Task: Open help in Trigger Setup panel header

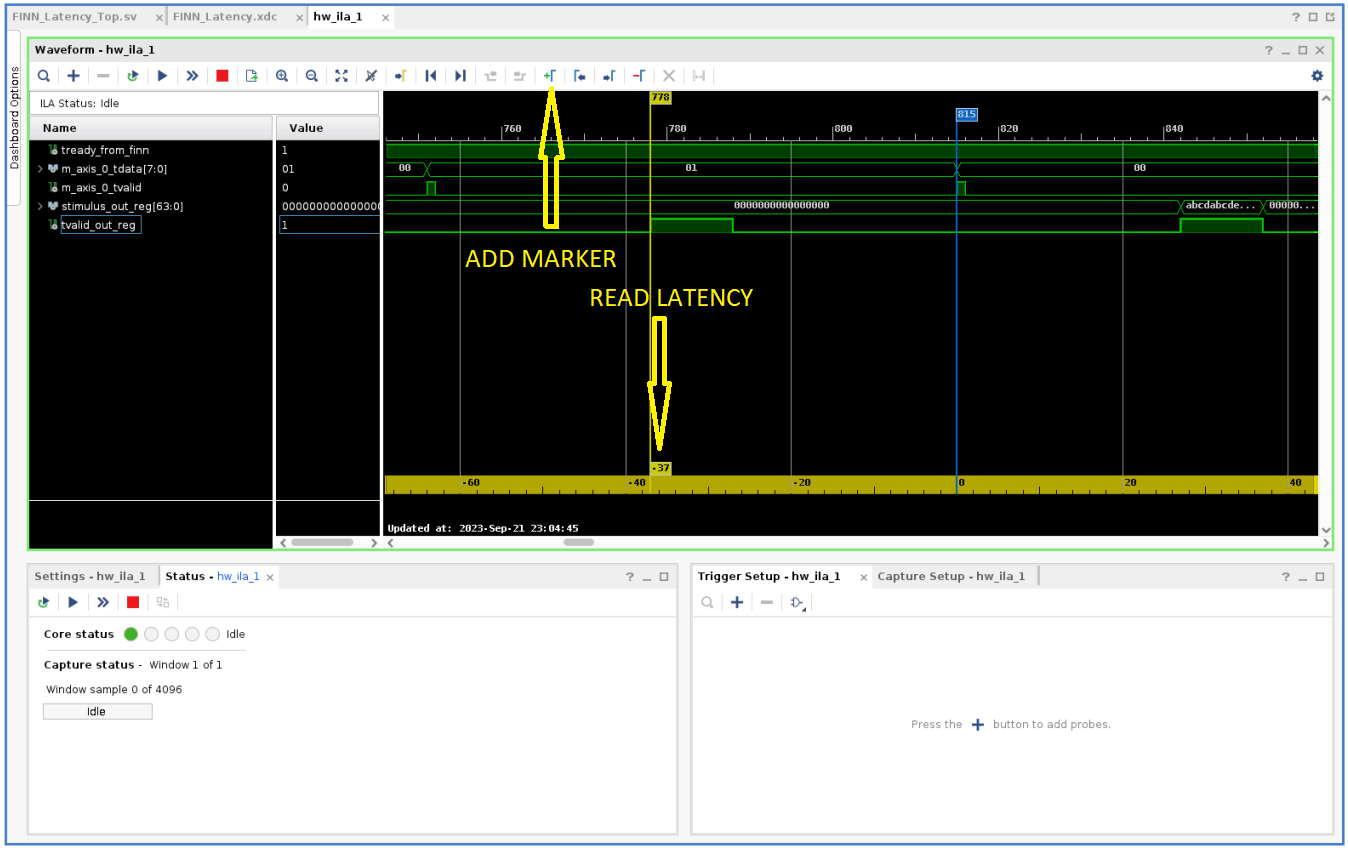Action: click(1286, 577)
